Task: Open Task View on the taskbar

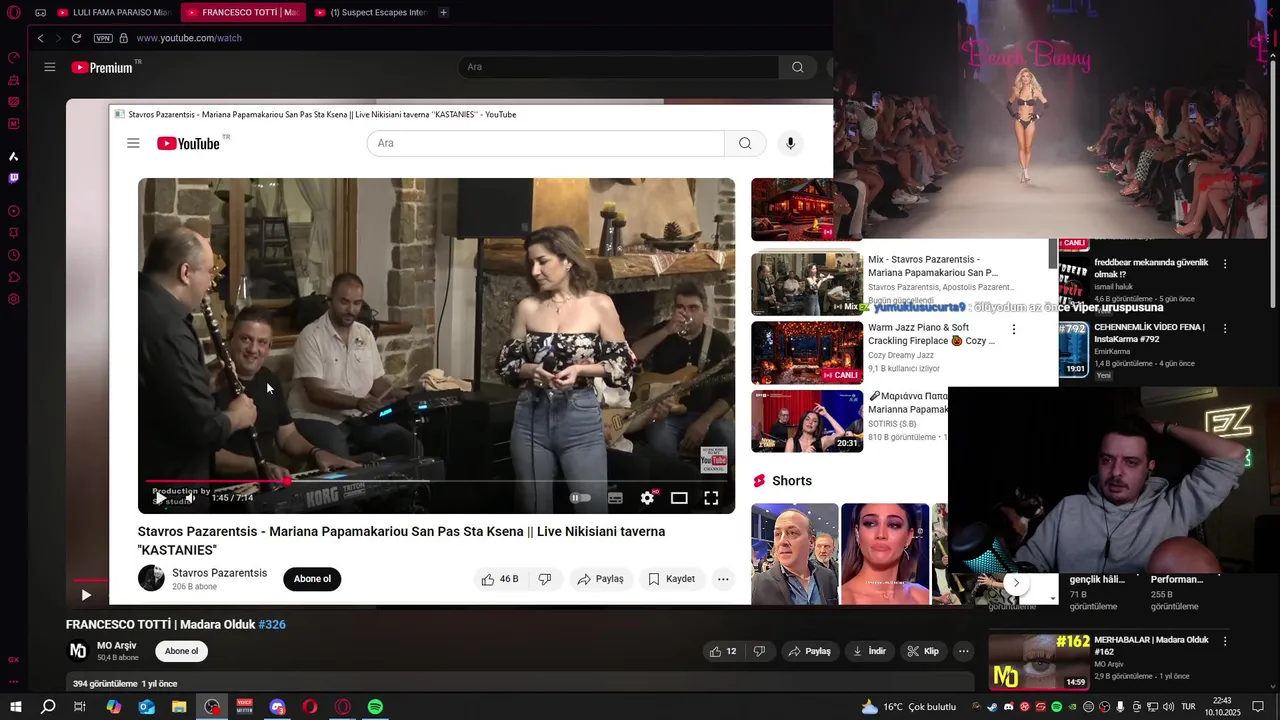Action: pyautogui.click(x=80, y=707)
